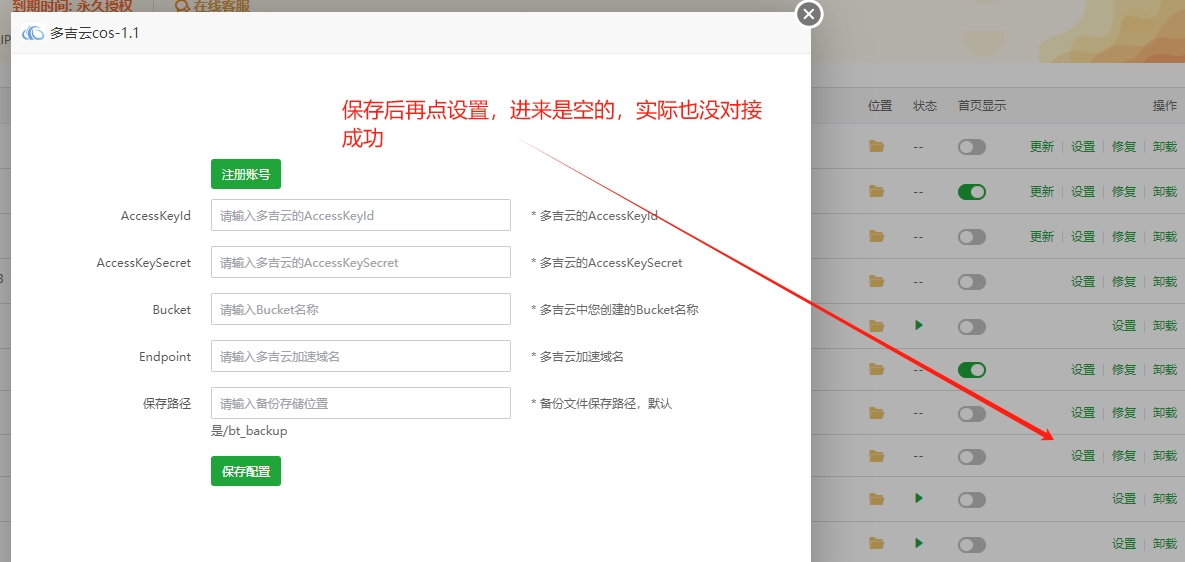The image size is (1185, 562).
Task: Open folder icon in seventh plugin row
Action: click(877, 412)
